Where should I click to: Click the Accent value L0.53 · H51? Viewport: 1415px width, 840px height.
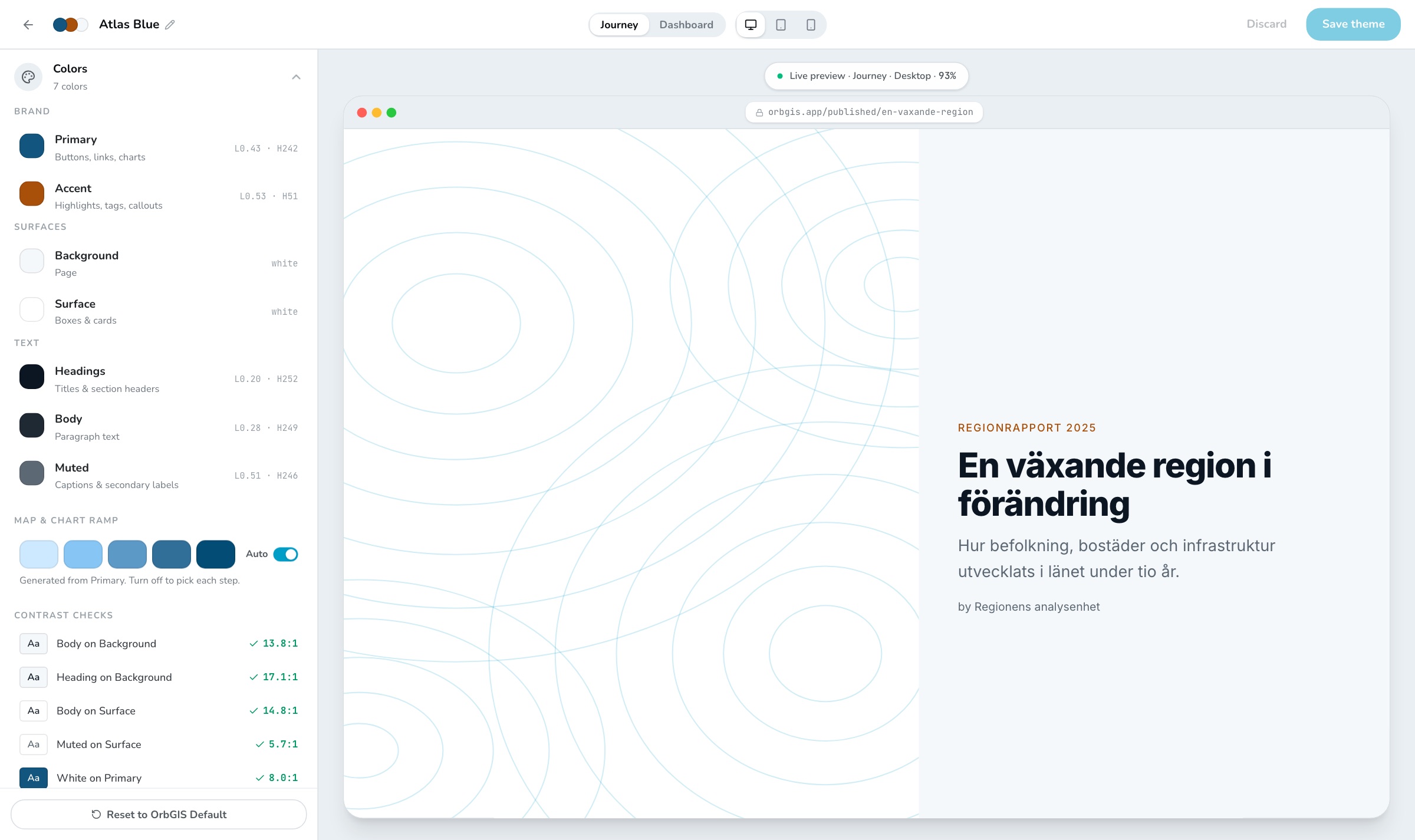[269, 196]
